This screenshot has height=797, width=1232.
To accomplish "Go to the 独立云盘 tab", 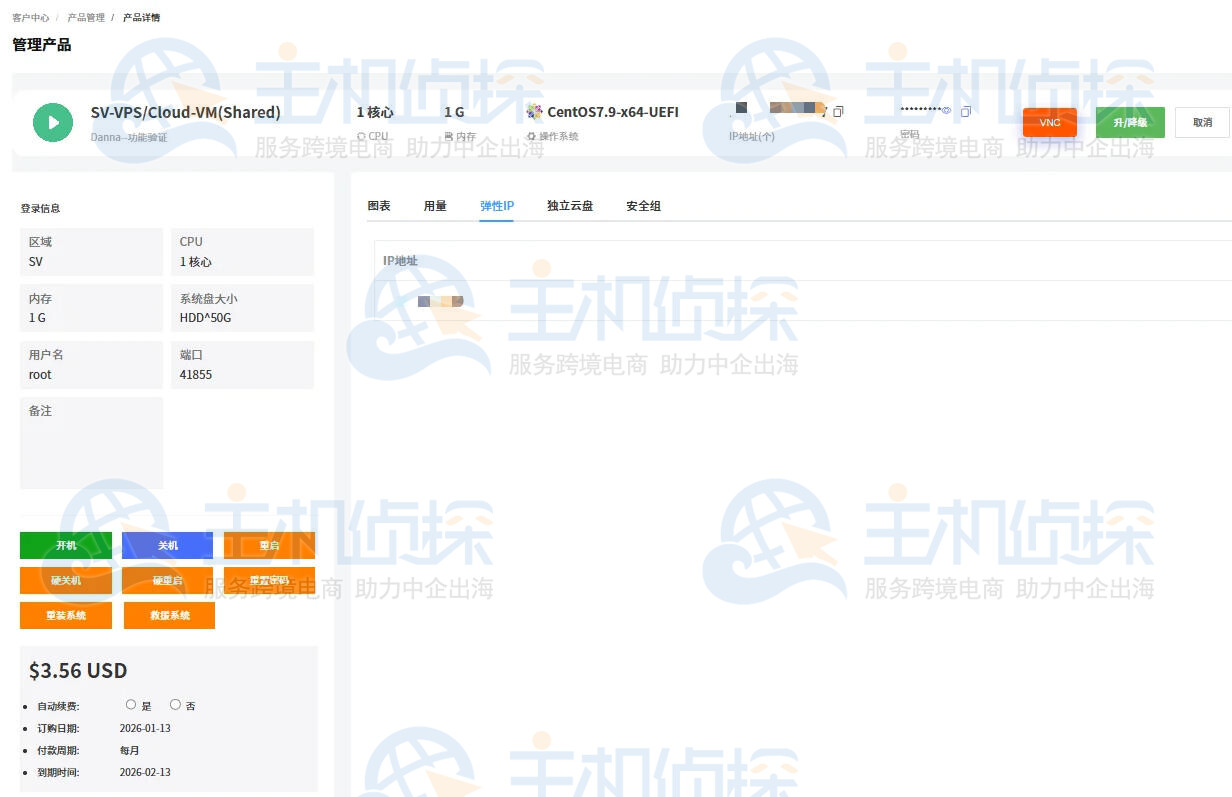I will point(570,206).
